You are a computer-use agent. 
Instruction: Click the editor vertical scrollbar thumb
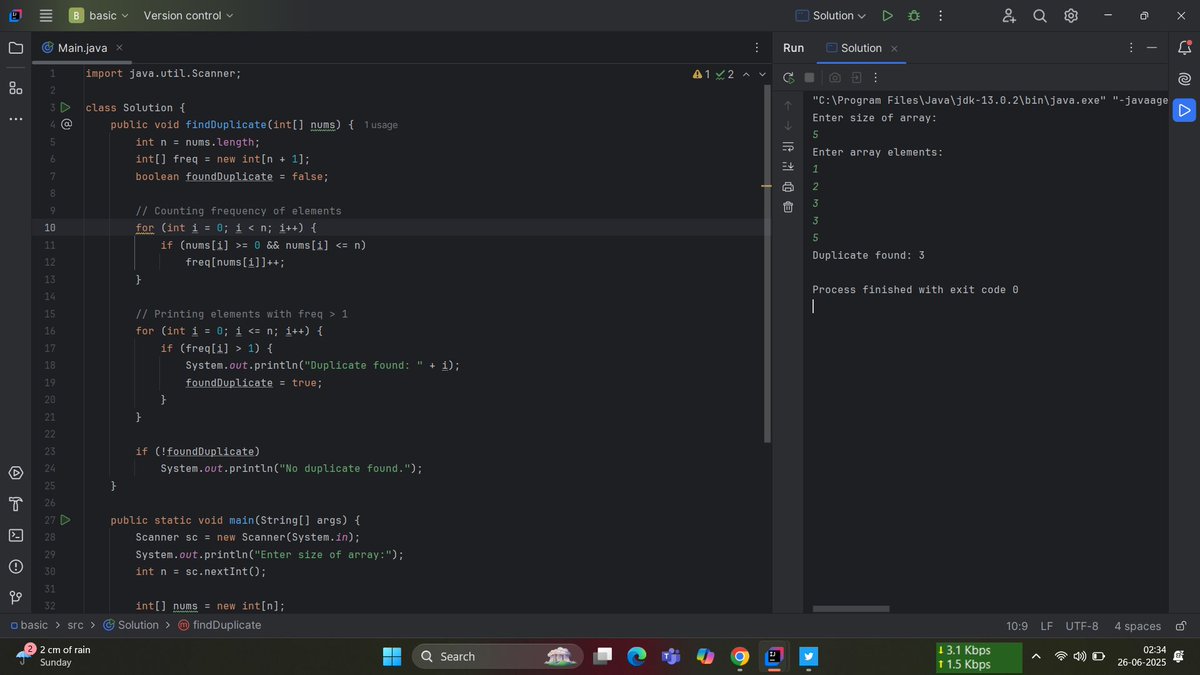[767, 264]
